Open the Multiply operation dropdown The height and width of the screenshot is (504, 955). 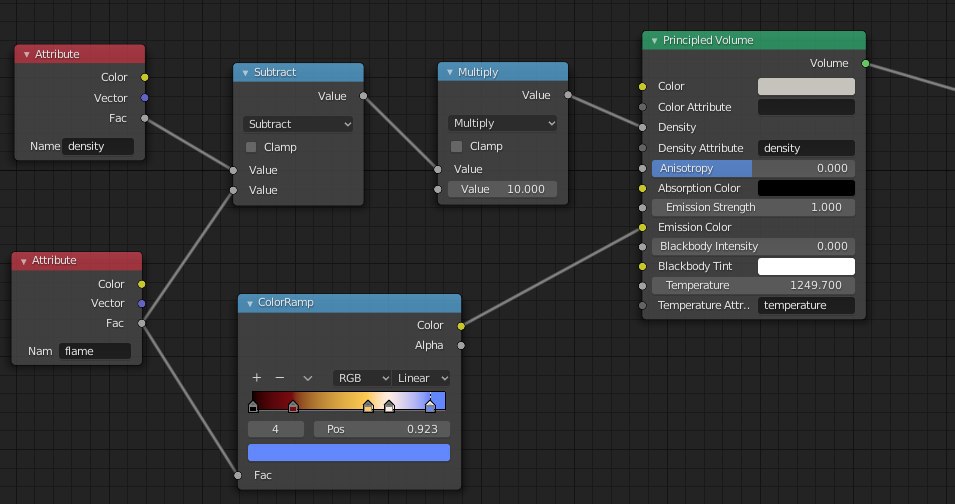click(503, 123)
